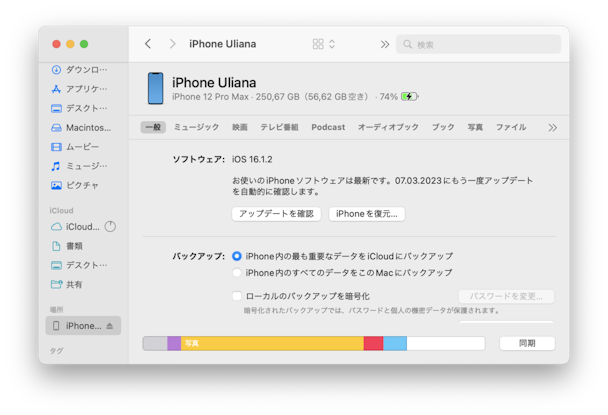Open Applications sidebar icon
The width and height of the screenshot is (608, 415).
click(56, 89)
